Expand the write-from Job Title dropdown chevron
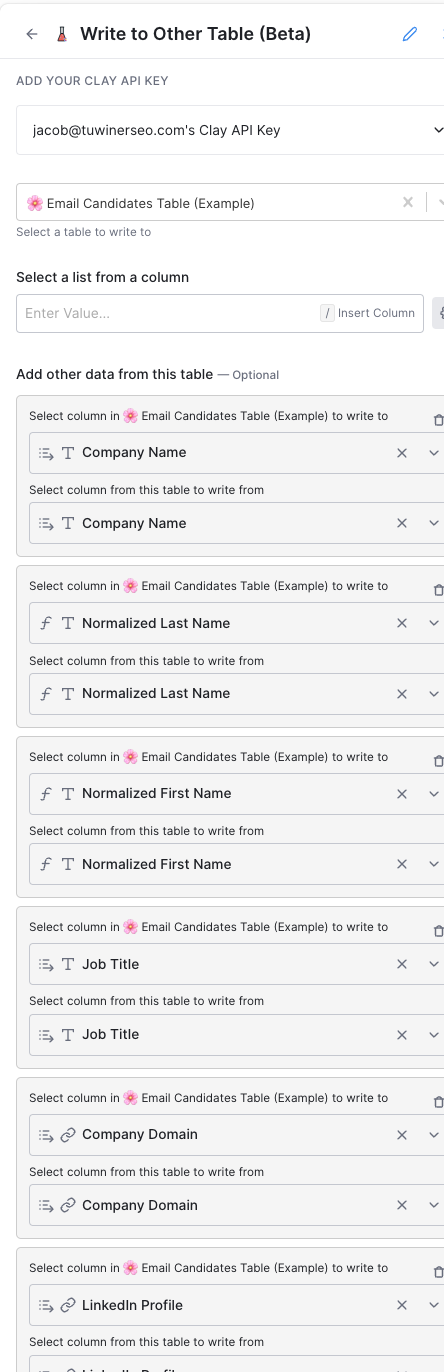Image resolution: width=444 pixels, height=1372 pixels. pyautogui.click(x=434, y=1035)
